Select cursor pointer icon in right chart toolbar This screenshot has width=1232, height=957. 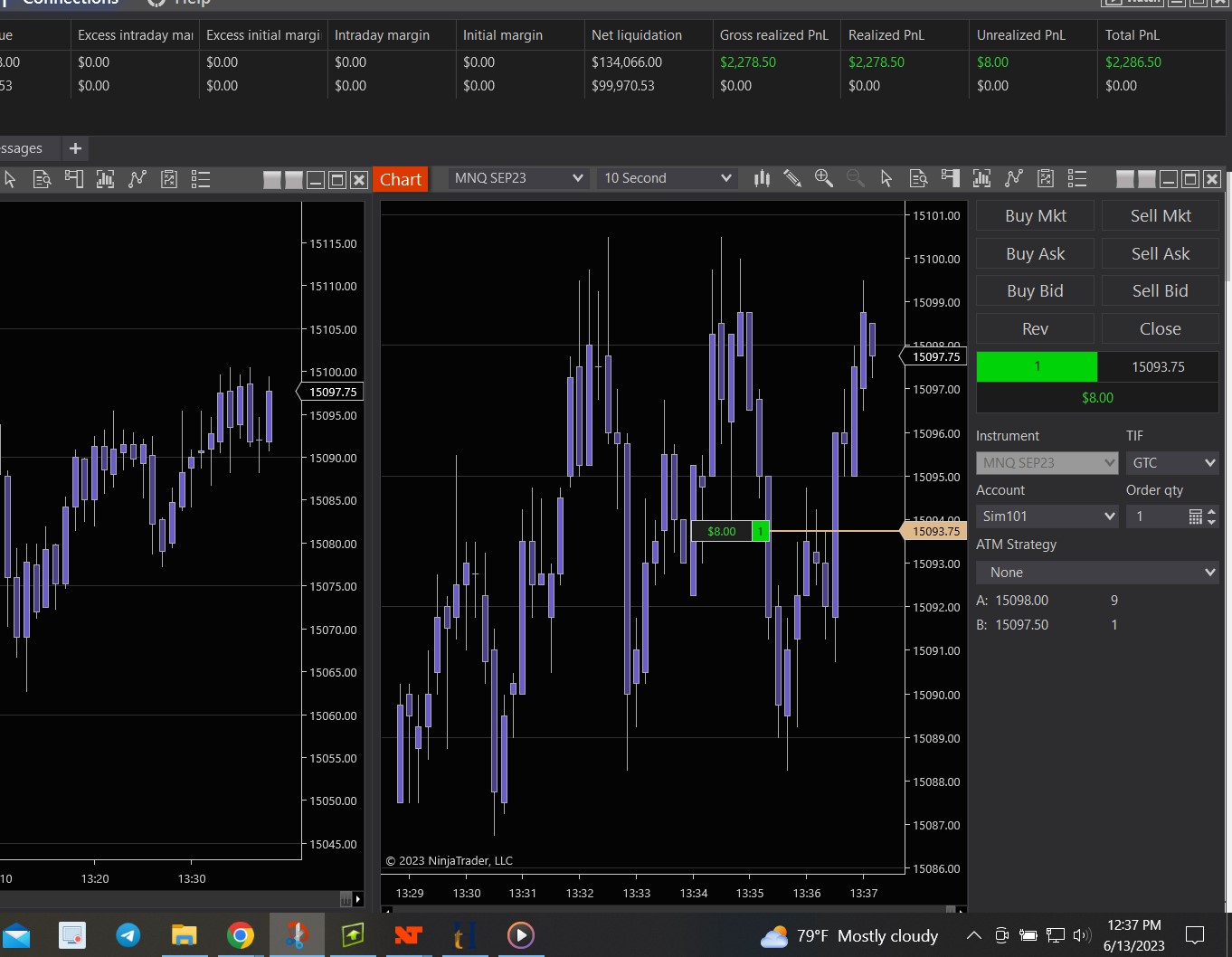coord(886,178)
